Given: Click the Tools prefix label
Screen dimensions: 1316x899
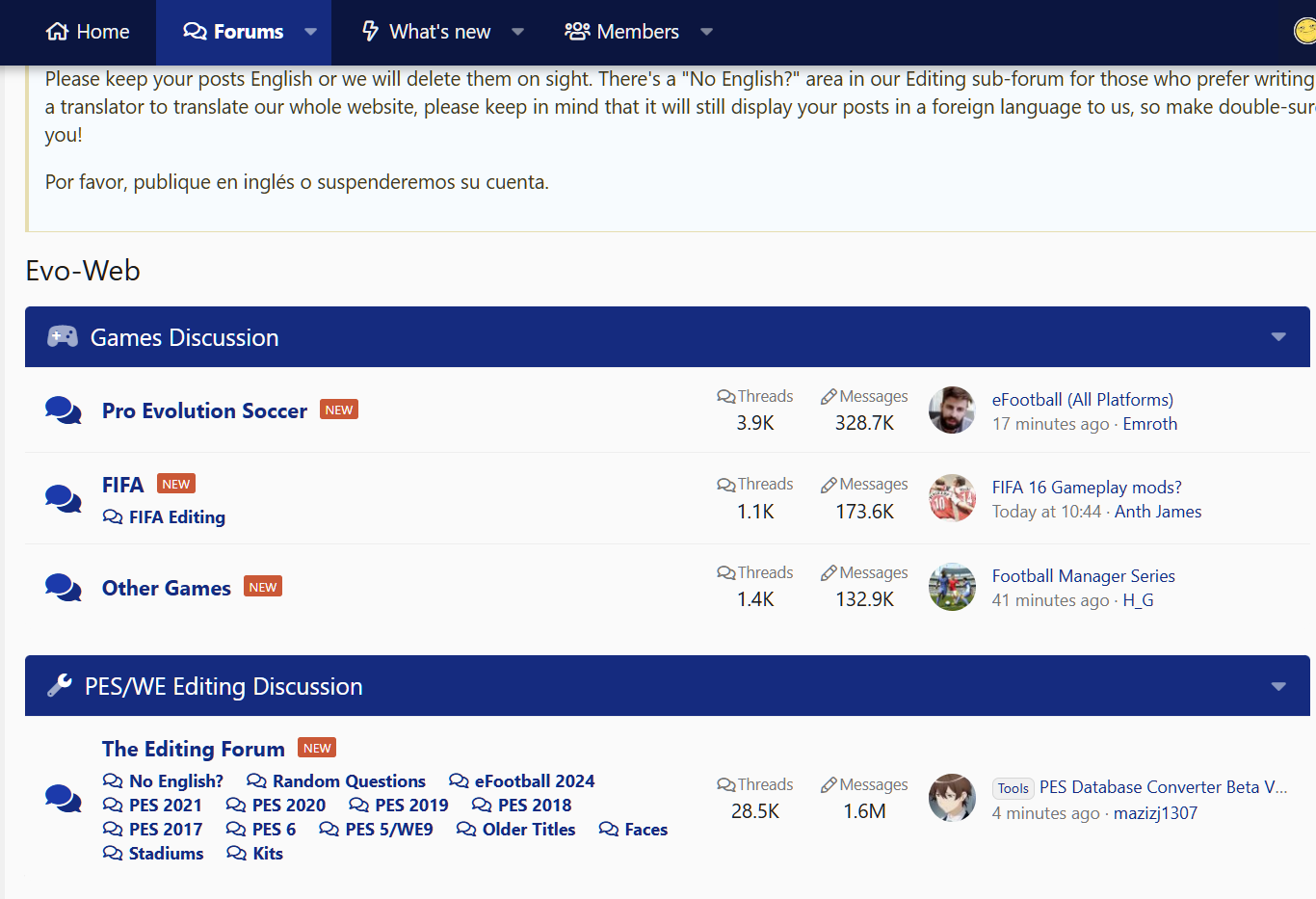Looking at the screenshot, I should pyautogui.click(x=1013, y=788).
